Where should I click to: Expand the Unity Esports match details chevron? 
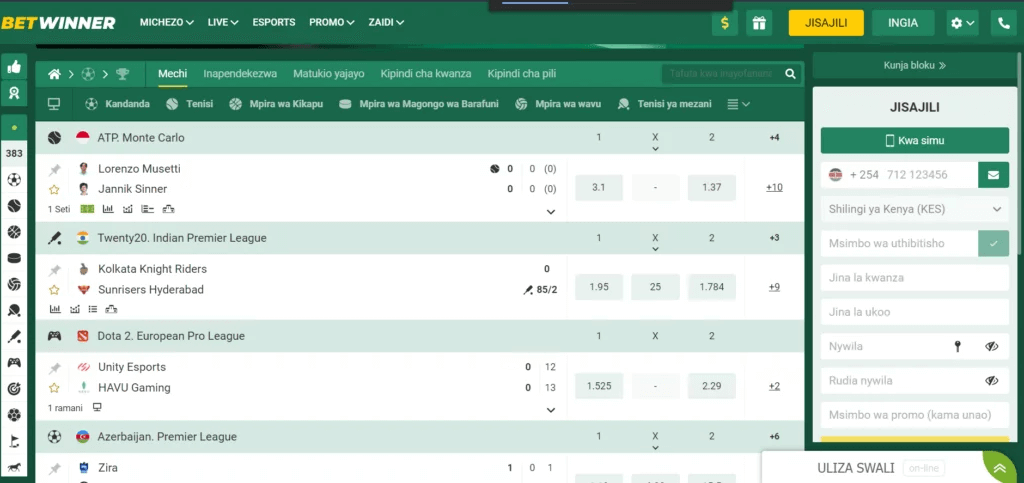coord(551,410)
